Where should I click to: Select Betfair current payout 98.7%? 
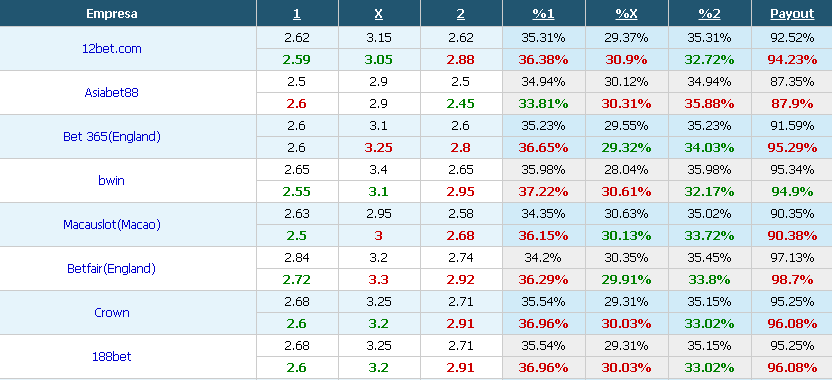792,280
